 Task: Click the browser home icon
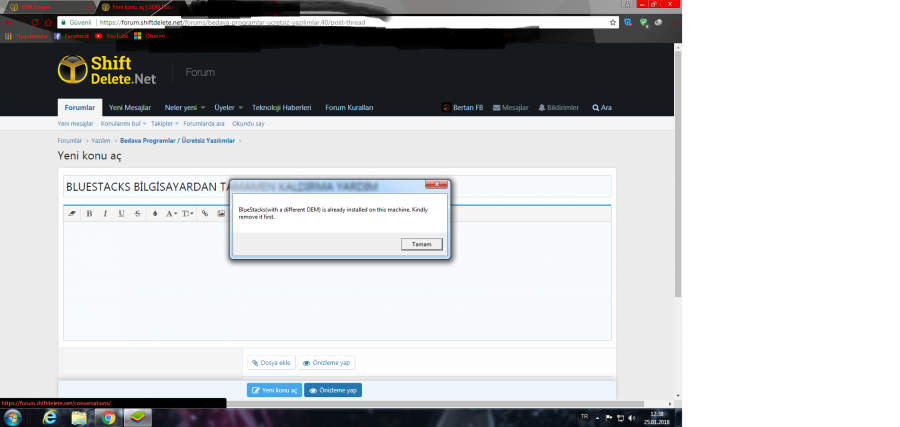tap(48, 22)
